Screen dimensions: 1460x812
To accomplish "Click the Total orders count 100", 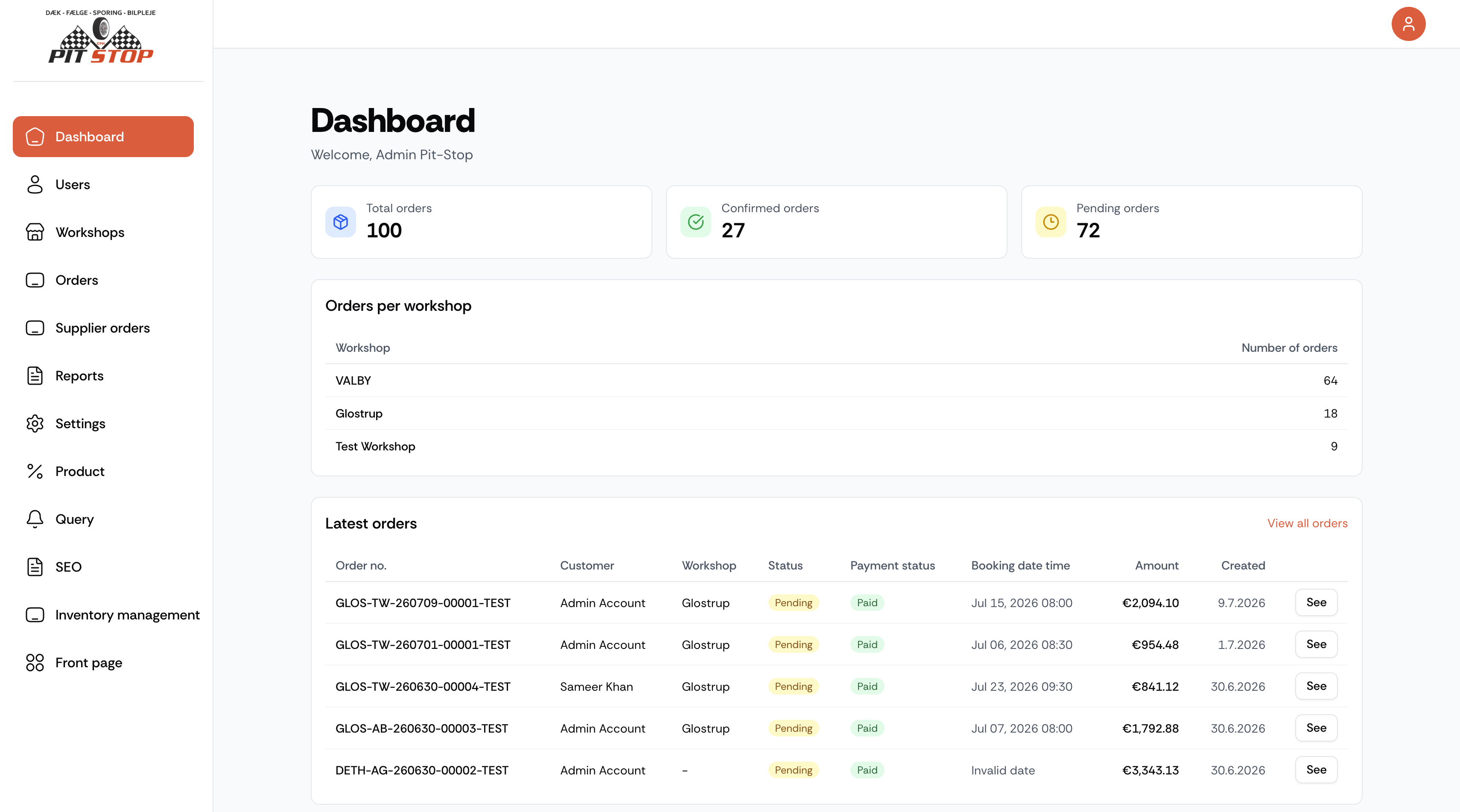I will pos(384,230).
